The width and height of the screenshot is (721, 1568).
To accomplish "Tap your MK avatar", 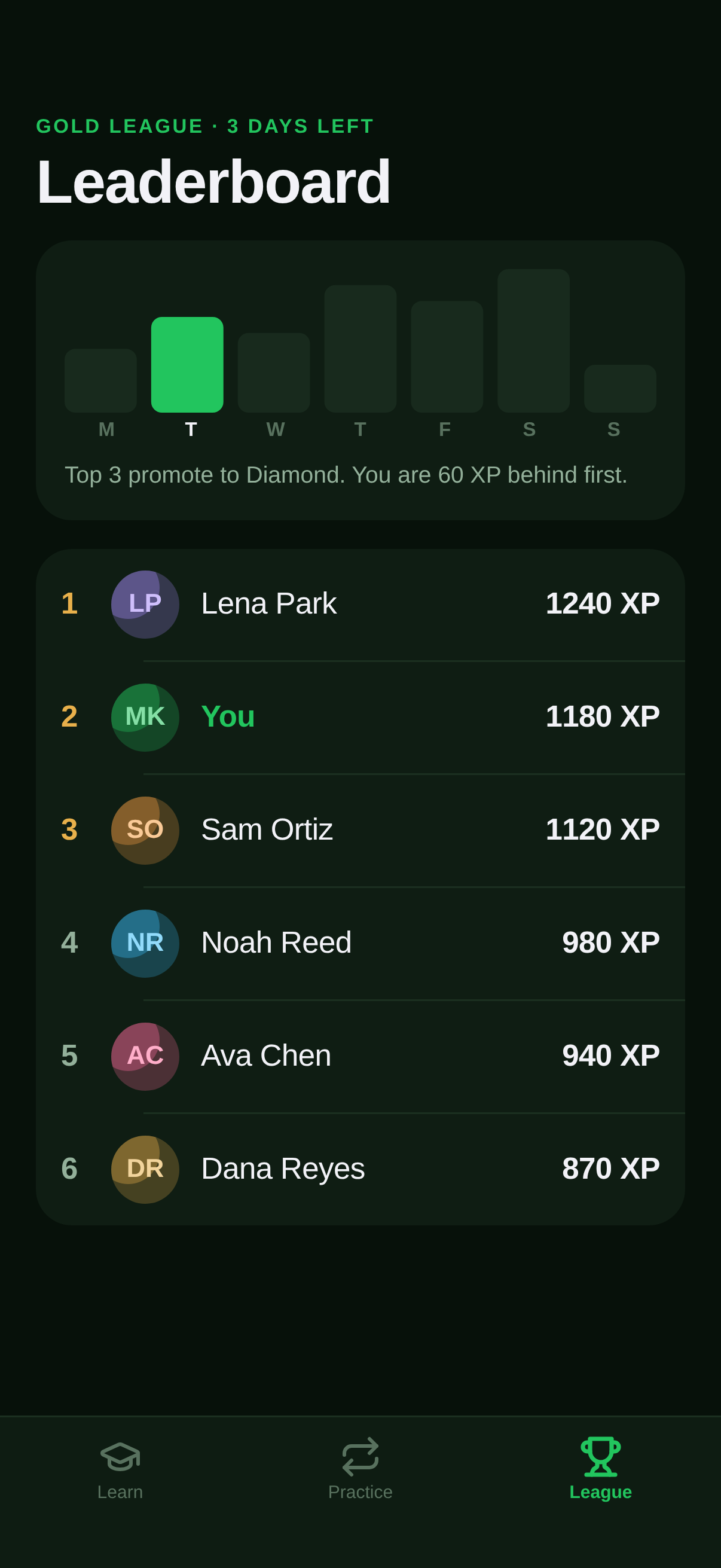I will click(145, 718).
